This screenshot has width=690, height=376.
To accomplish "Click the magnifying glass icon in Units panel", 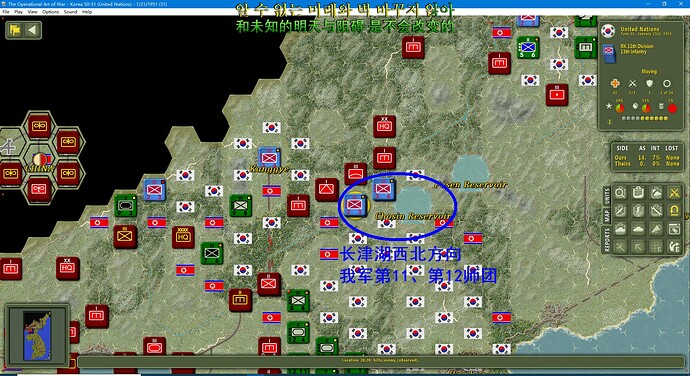I will (x=620, y=193).
